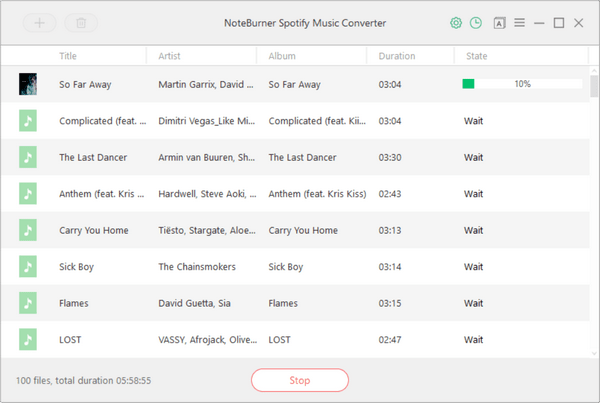Click the music icon for Flames

tap(28, 303)
